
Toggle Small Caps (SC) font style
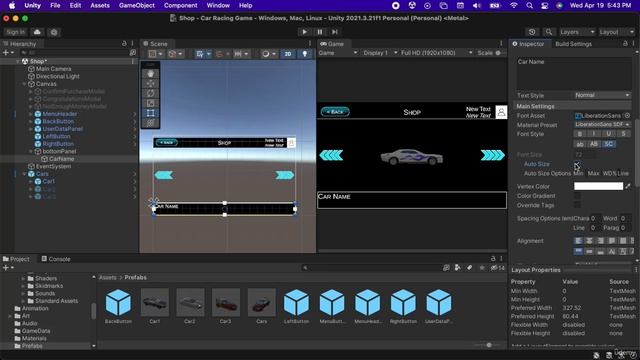click(609, 144)
